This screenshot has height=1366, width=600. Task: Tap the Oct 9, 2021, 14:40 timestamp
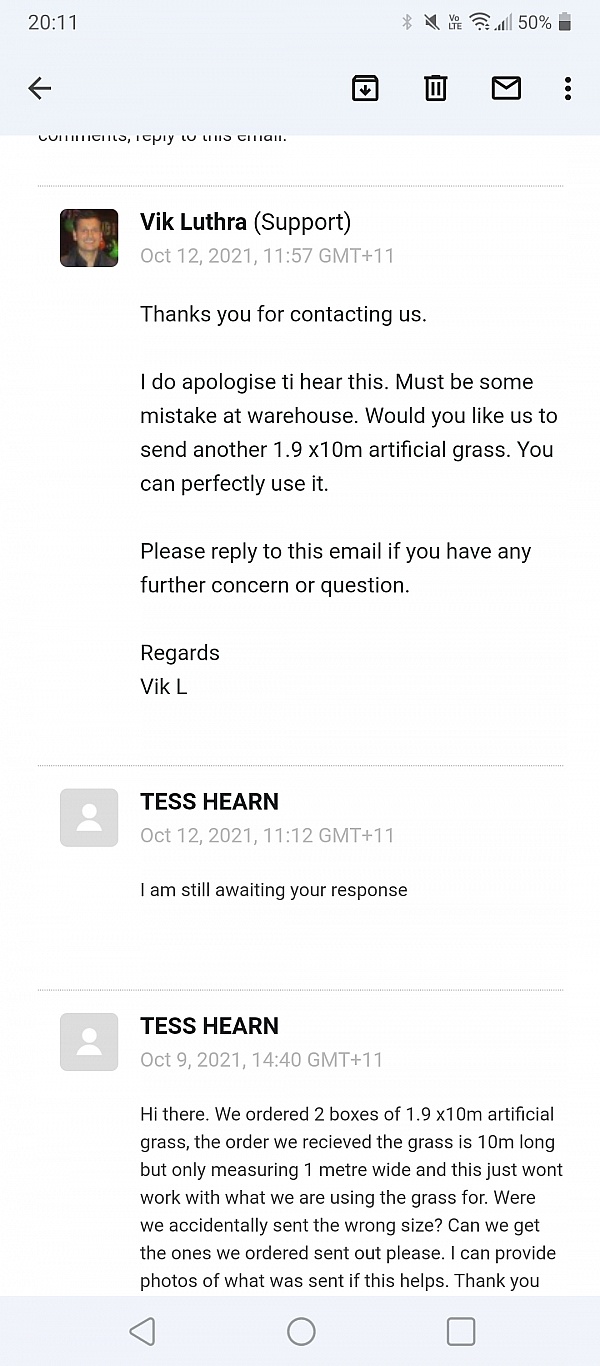[x=261, y=1060]
